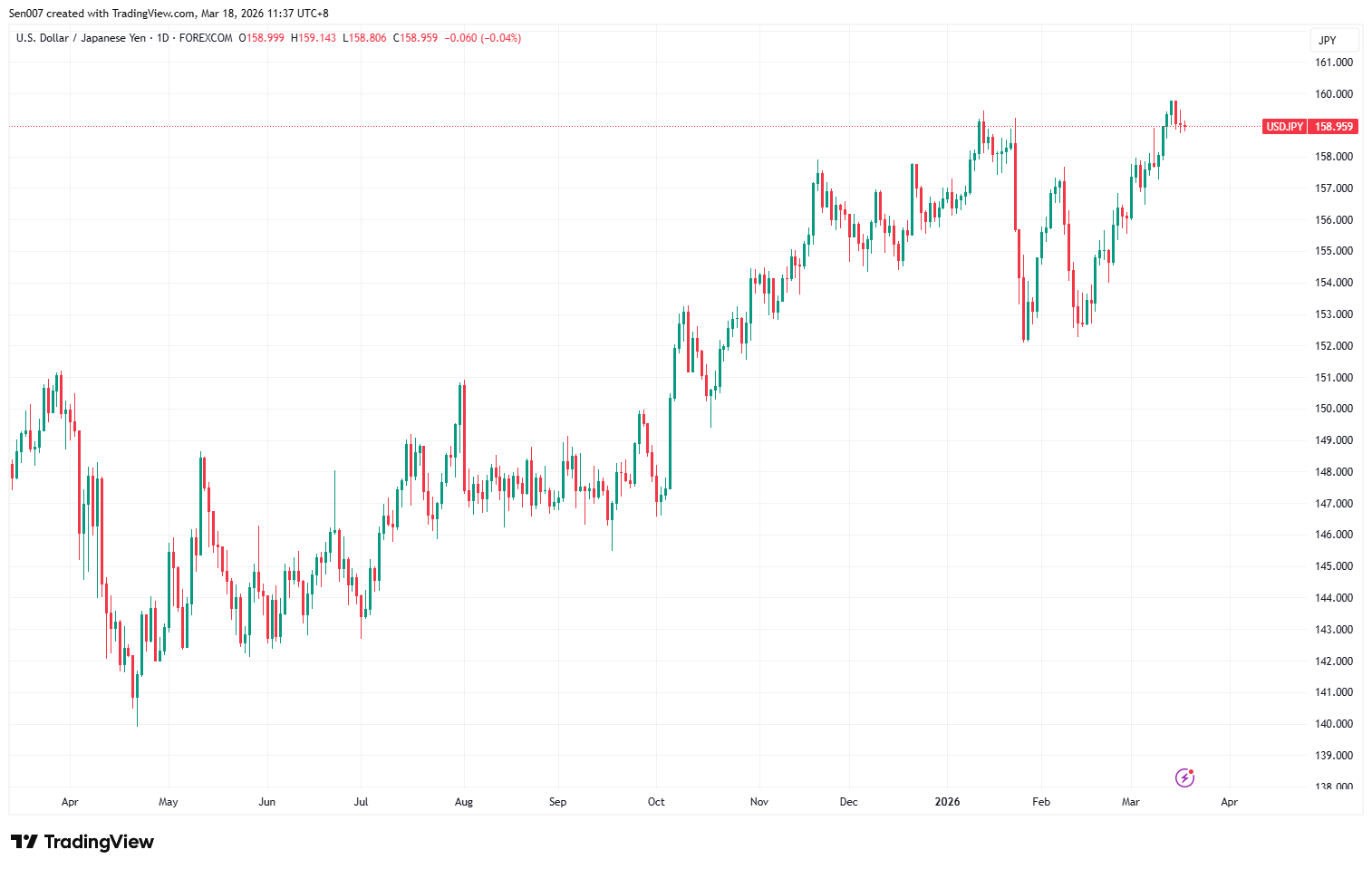Screen dimensions: 1372x869
Task: Click the 2026 label on the time axis
Action: [948, 802]
